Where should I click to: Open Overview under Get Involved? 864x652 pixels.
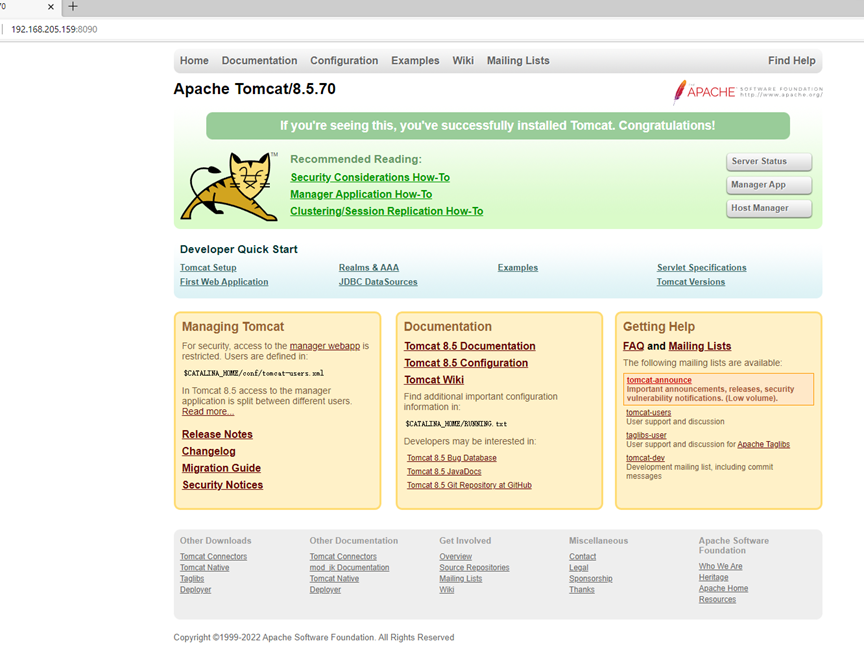point(456,557)
